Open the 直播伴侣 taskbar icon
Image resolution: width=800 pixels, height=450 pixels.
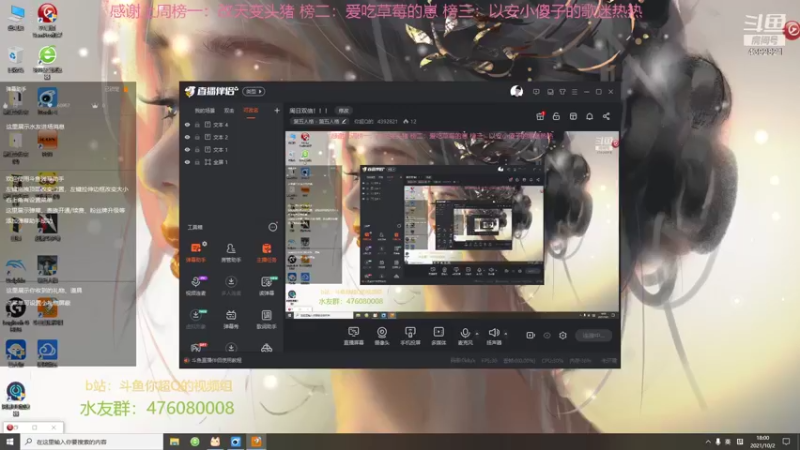tap(256, 442)
